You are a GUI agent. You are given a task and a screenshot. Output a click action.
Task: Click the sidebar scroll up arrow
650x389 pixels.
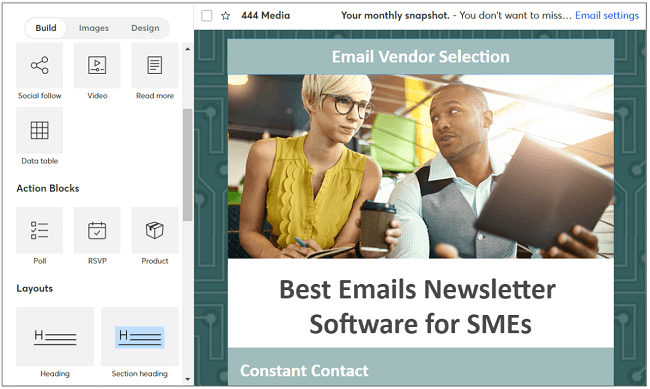coord(187,49)
